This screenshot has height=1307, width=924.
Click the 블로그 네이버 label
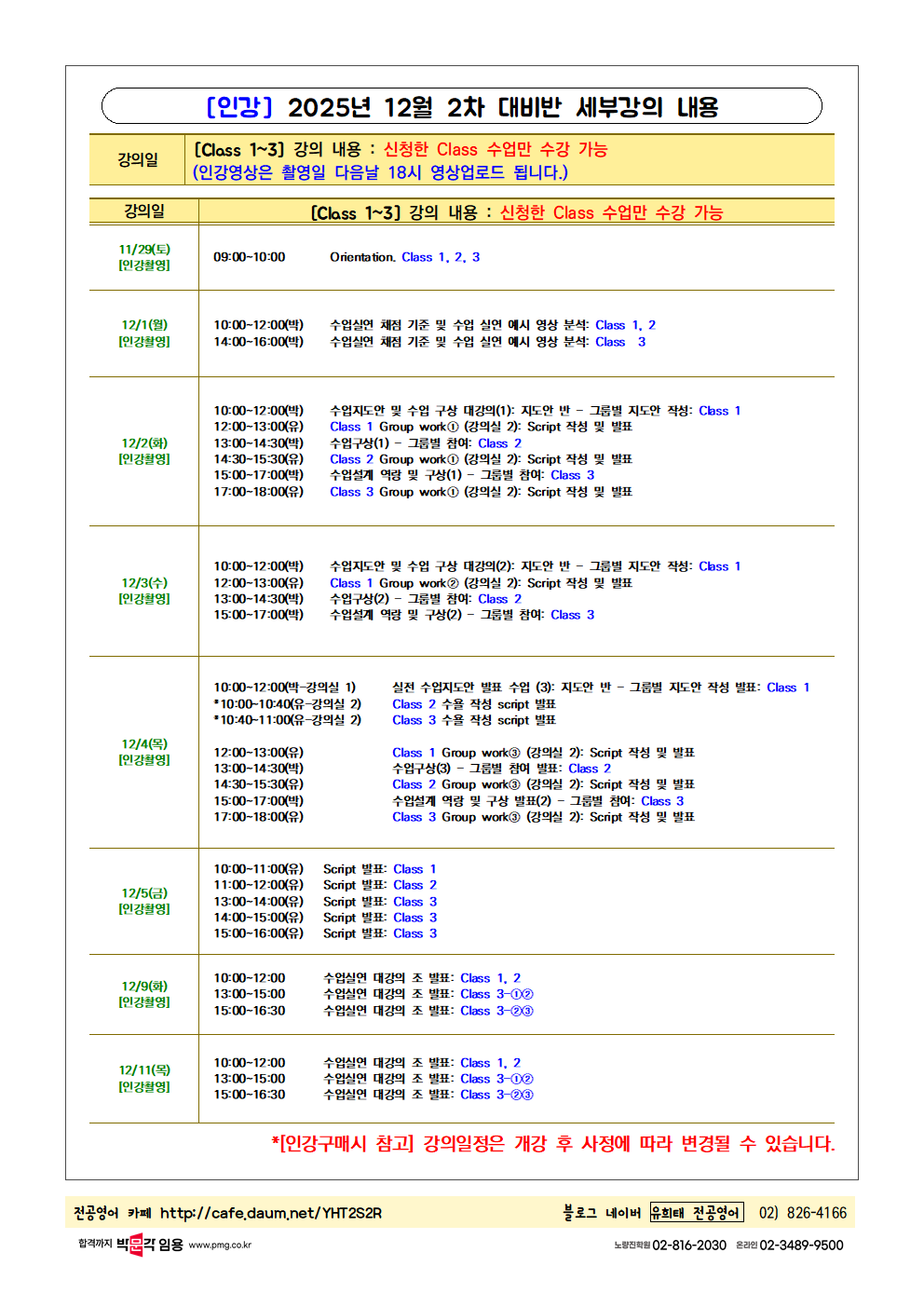point(602,1213)
